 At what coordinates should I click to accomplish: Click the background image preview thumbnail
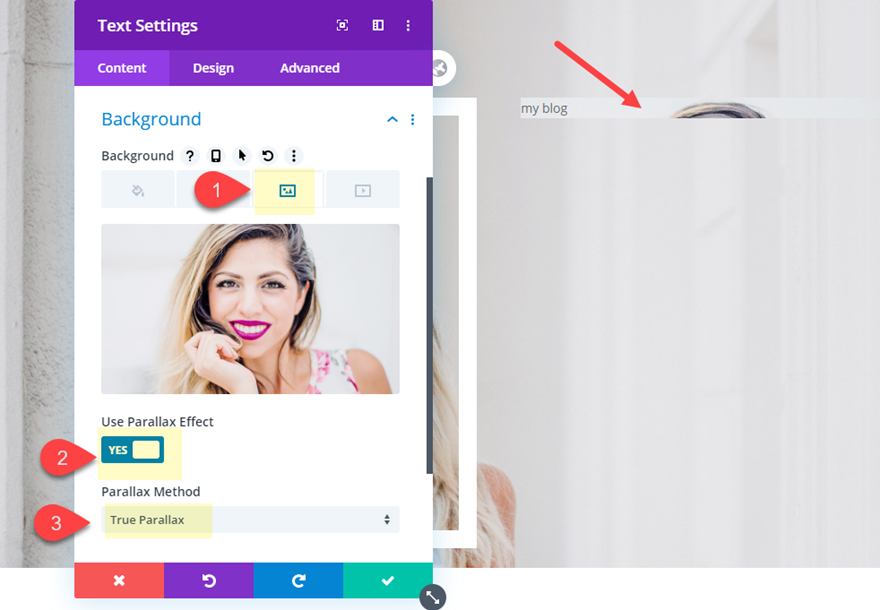[250, 309]
